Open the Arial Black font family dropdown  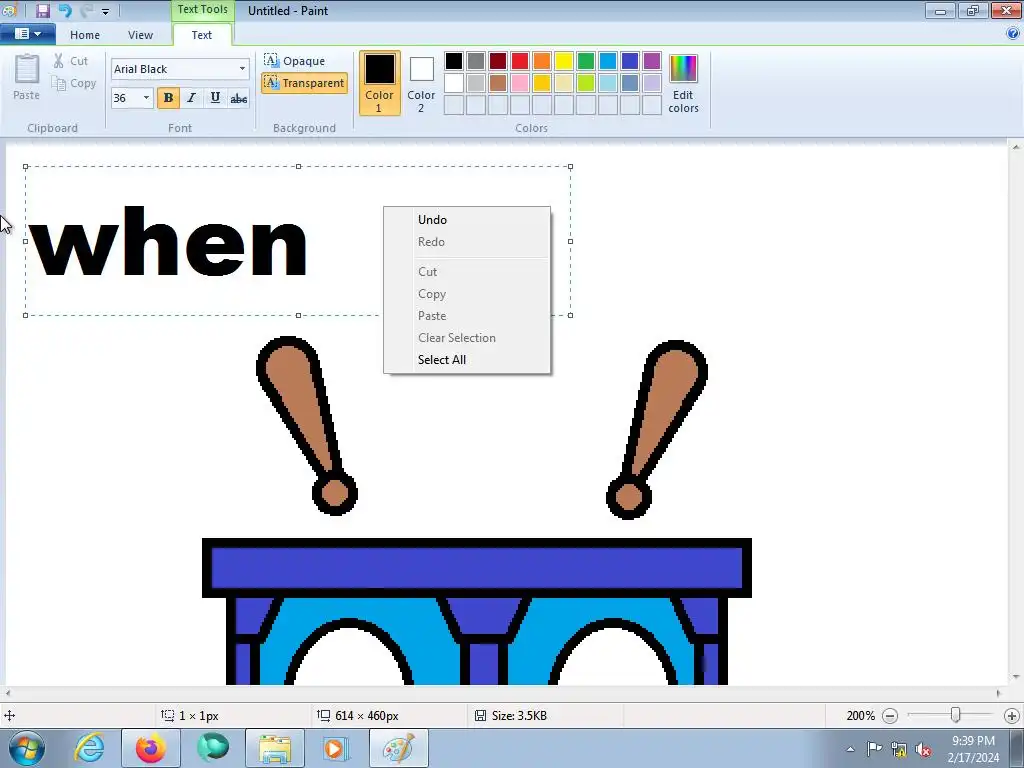tap(242, 69)
